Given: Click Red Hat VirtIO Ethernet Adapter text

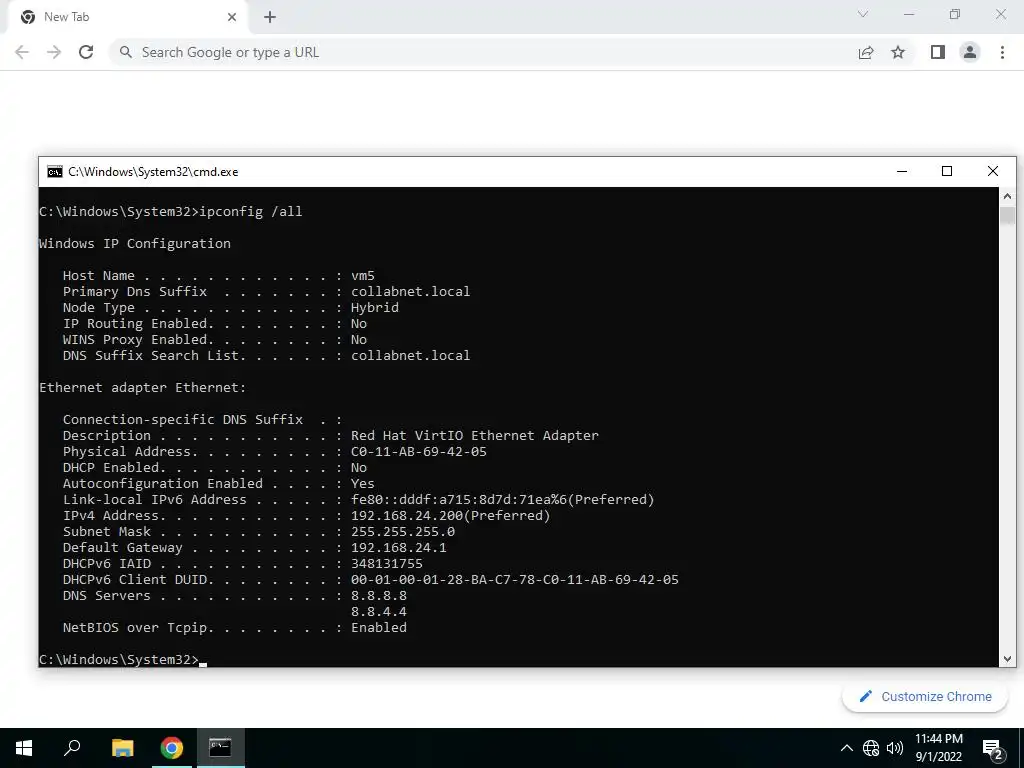Looking at the screenshot, I should [x=475, y=436].
